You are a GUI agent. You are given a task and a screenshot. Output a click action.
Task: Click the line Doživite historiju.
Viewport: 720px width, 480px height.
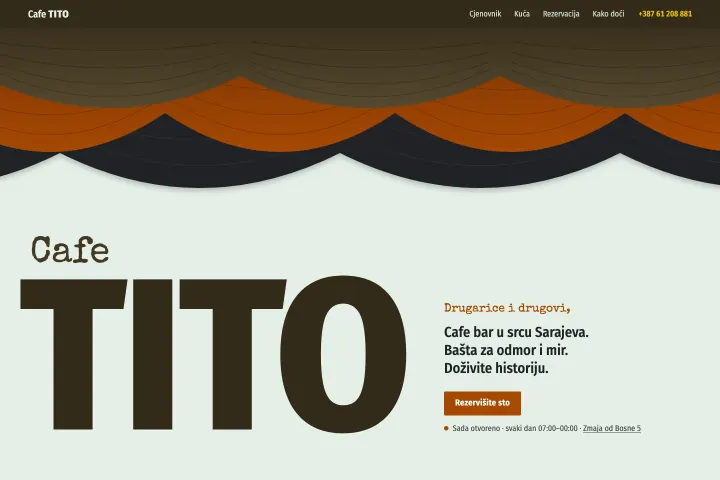point(496,368)
